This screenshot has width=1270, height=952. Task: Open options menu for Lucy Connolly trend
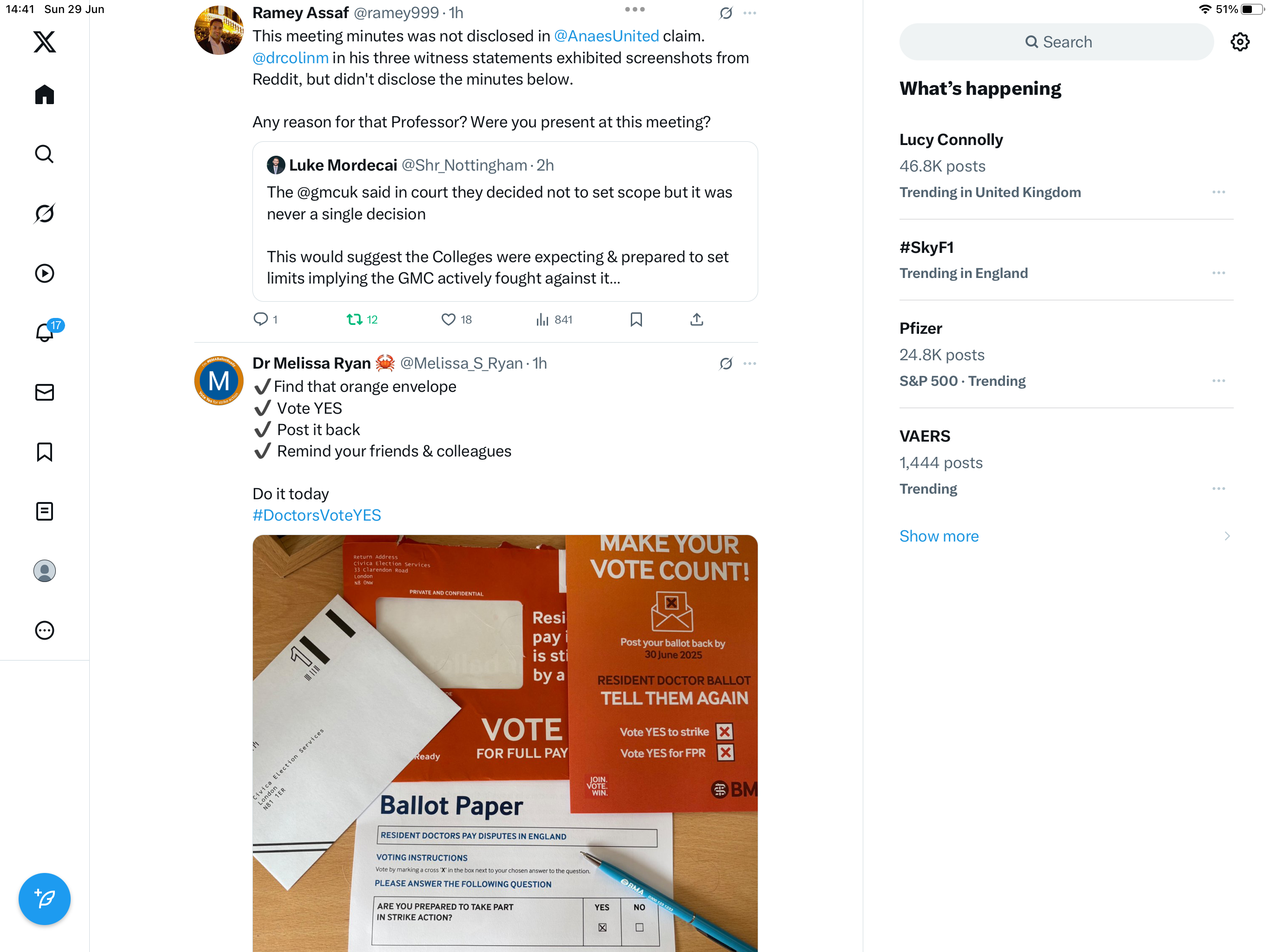pos(1218,192)
